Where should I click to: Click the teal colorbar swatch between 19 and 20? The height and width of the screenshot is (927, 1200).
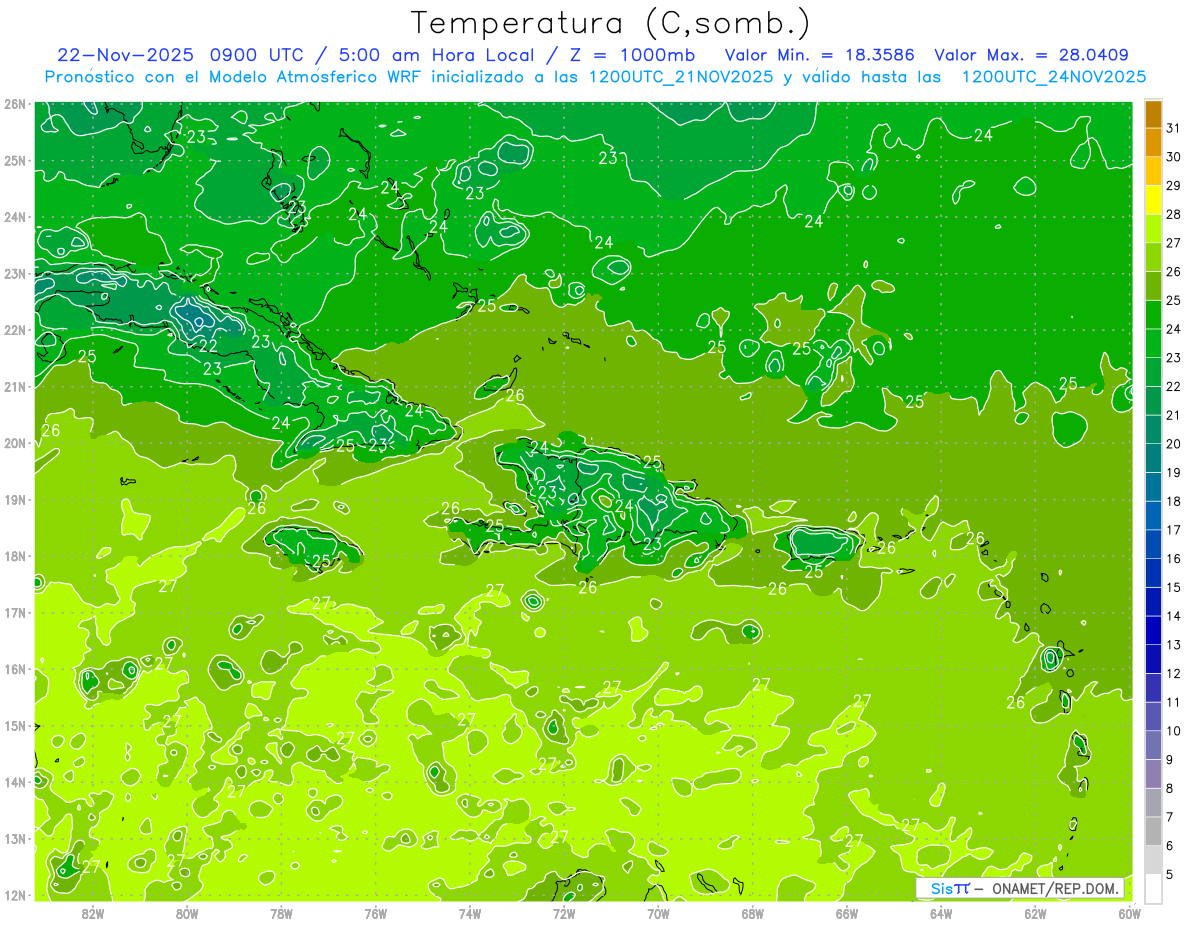coord(1153,459)
